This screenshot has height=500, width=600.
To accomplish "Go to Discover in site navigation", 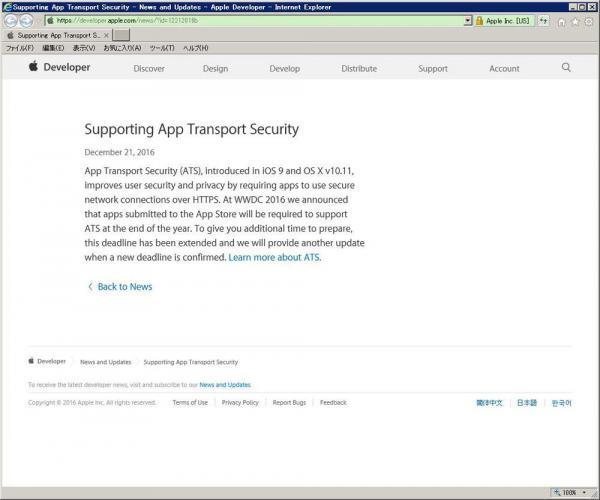I will [149, 68].
